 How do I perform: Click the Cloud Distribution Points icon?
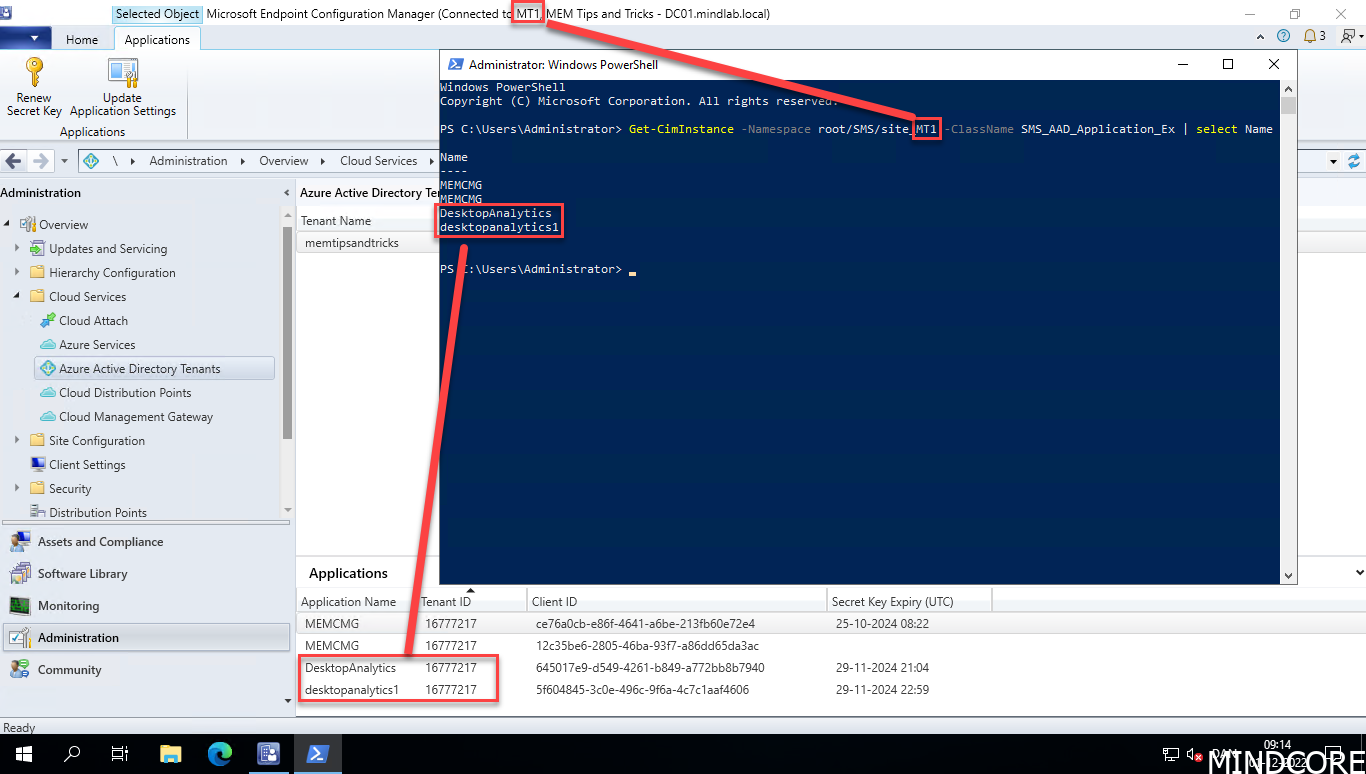pyautogui.click(x=47, y=393)
